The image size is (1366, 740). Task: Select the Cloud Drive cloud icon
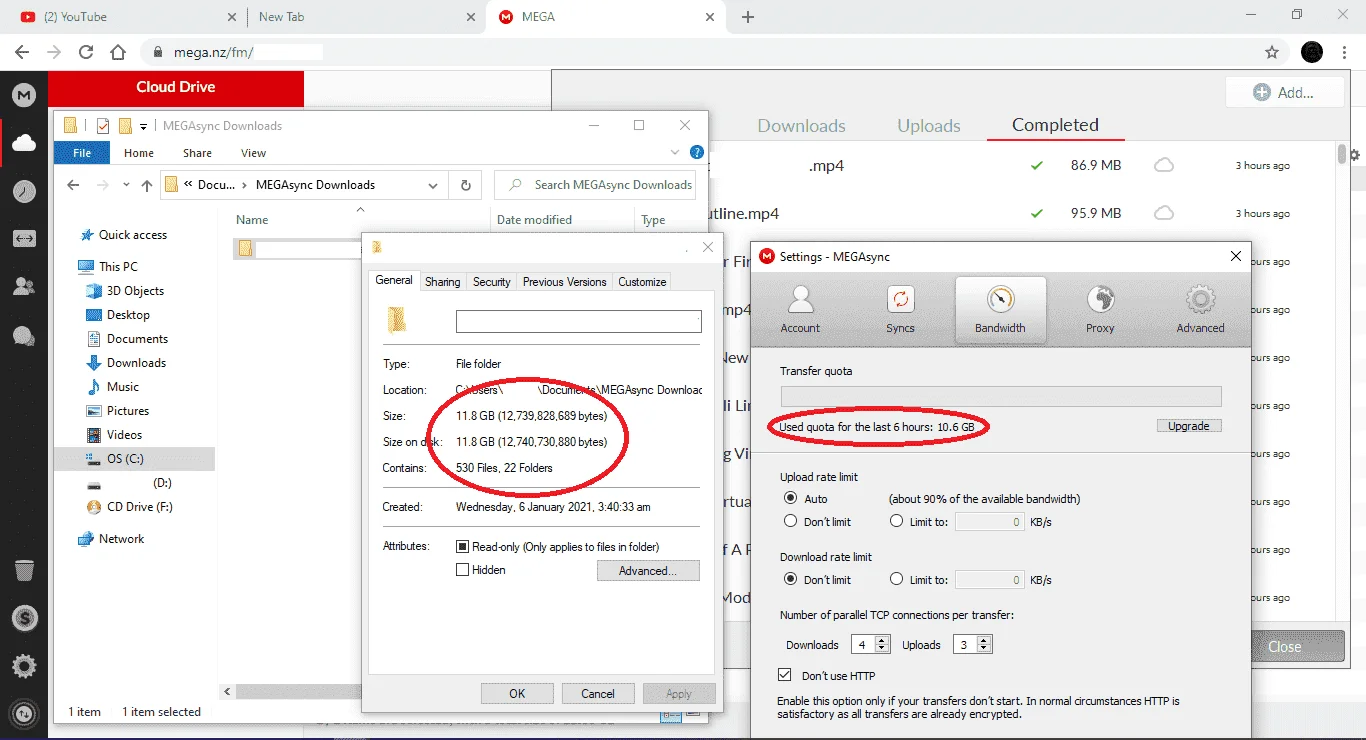pos(24,144)
